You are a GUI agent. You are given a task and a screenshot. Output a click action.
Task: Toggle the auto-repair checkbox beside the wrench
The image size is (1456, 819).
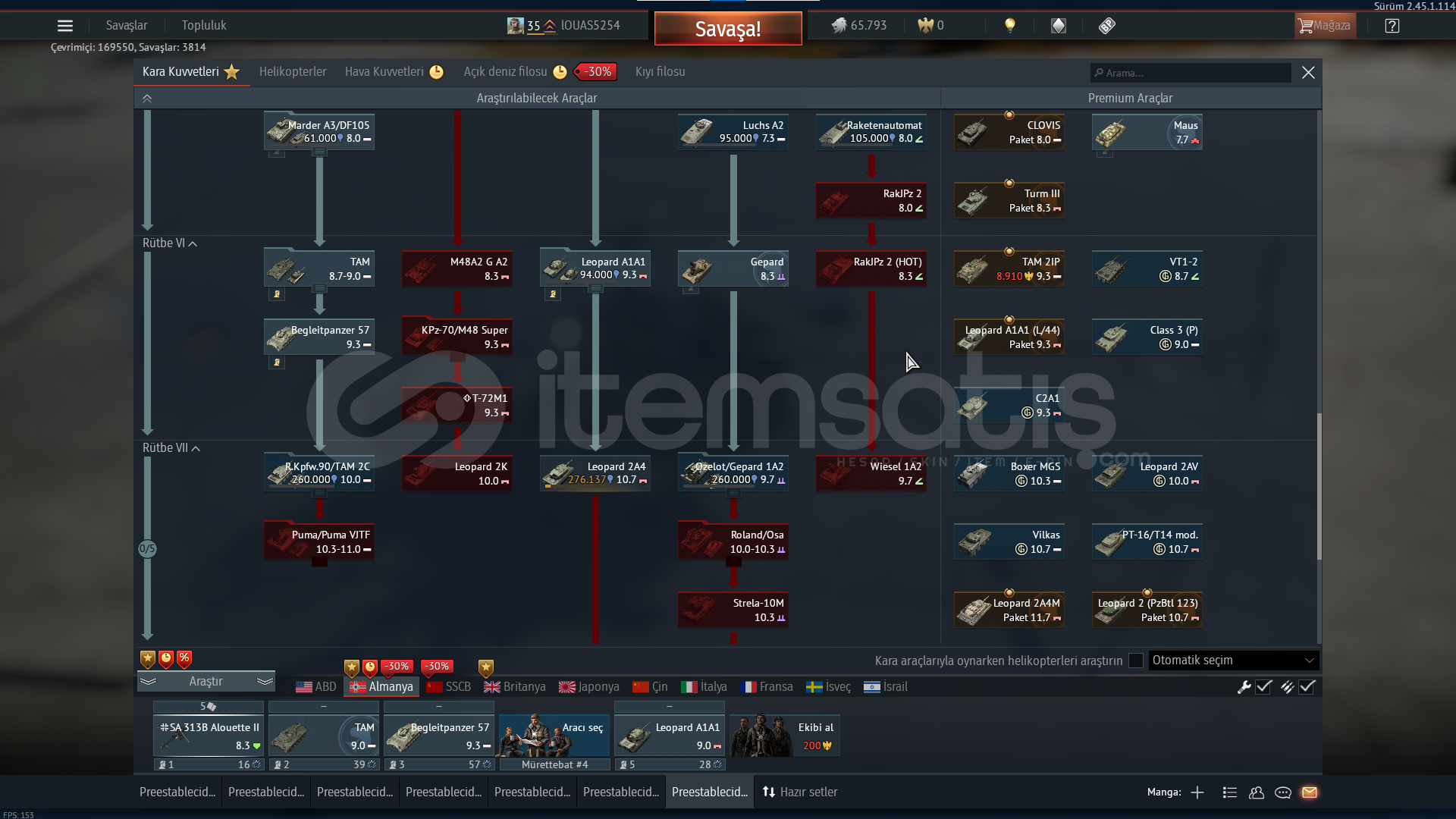(x=1263, y=687)
